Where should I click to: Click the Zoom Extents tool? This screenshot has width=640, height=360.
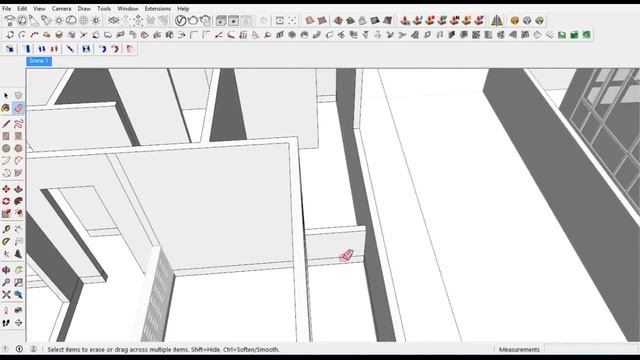tap(6, 294)
